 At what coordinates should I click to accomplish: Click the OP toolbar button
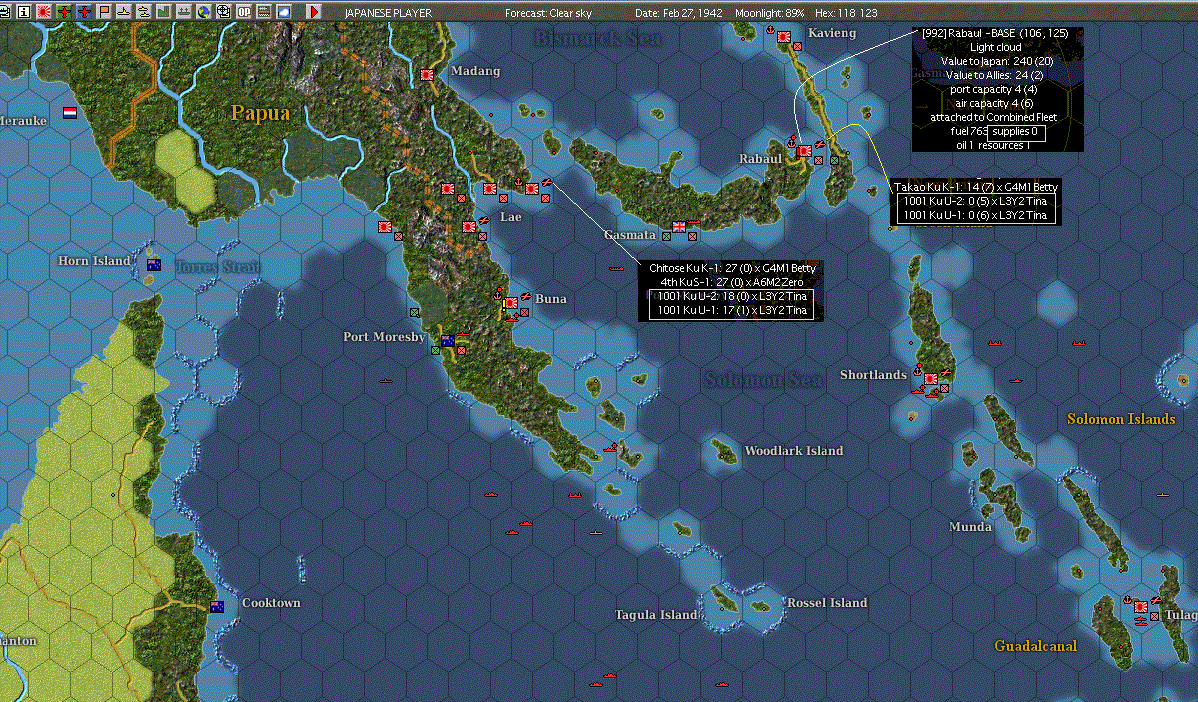click(x=243, y=11)
